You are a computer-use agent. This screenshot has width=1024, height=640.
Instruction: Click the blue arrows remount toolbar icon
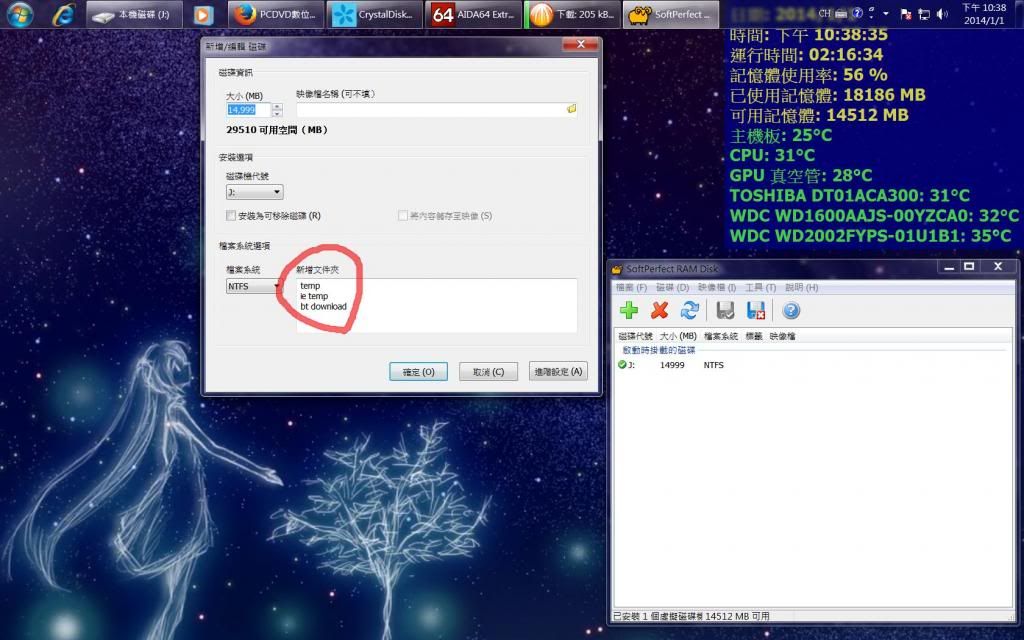690,310
